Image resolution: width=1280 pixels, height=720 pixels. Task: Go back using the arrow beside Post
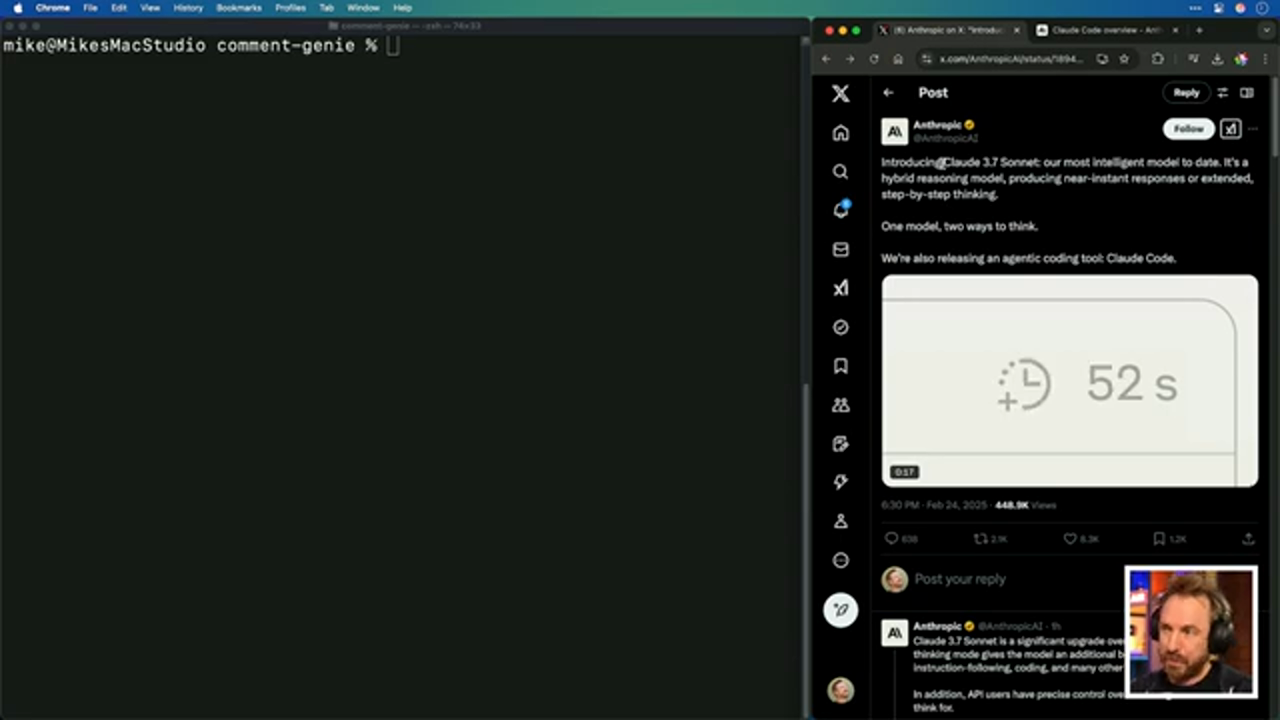point(888,93)
